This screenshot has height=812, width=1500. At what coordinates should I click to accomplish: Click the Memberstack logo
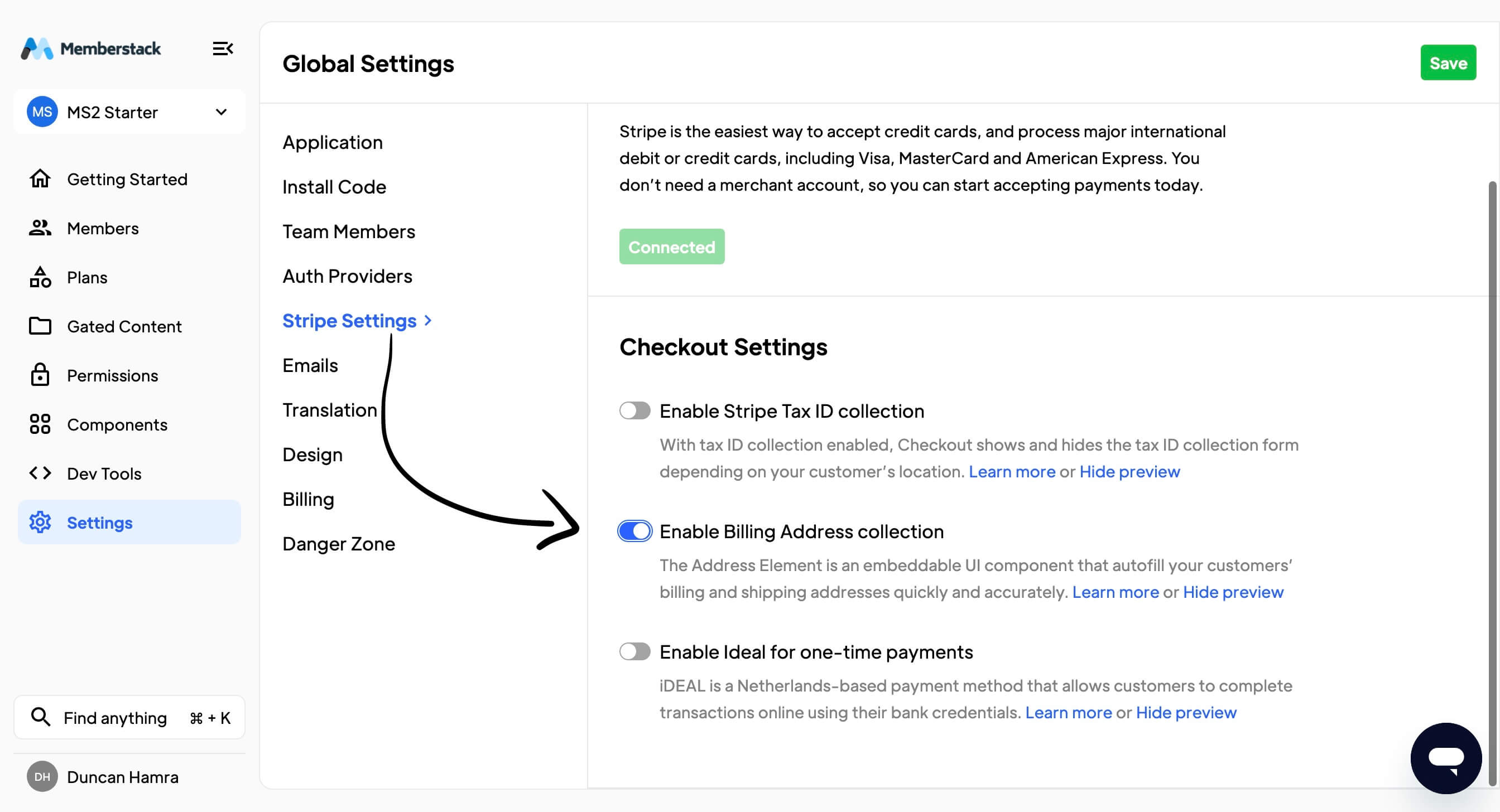[x=91, y=49]
